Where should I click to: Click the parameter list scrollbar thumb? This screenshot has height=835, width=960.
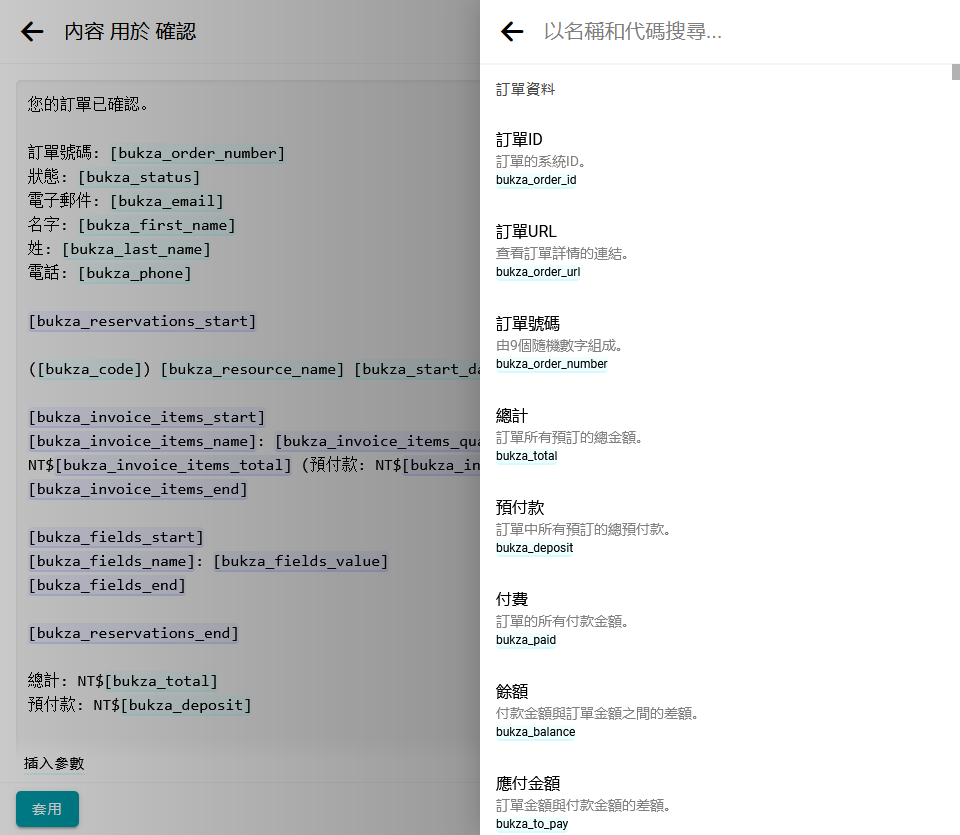pyautogui.click(x=954, y=72)
